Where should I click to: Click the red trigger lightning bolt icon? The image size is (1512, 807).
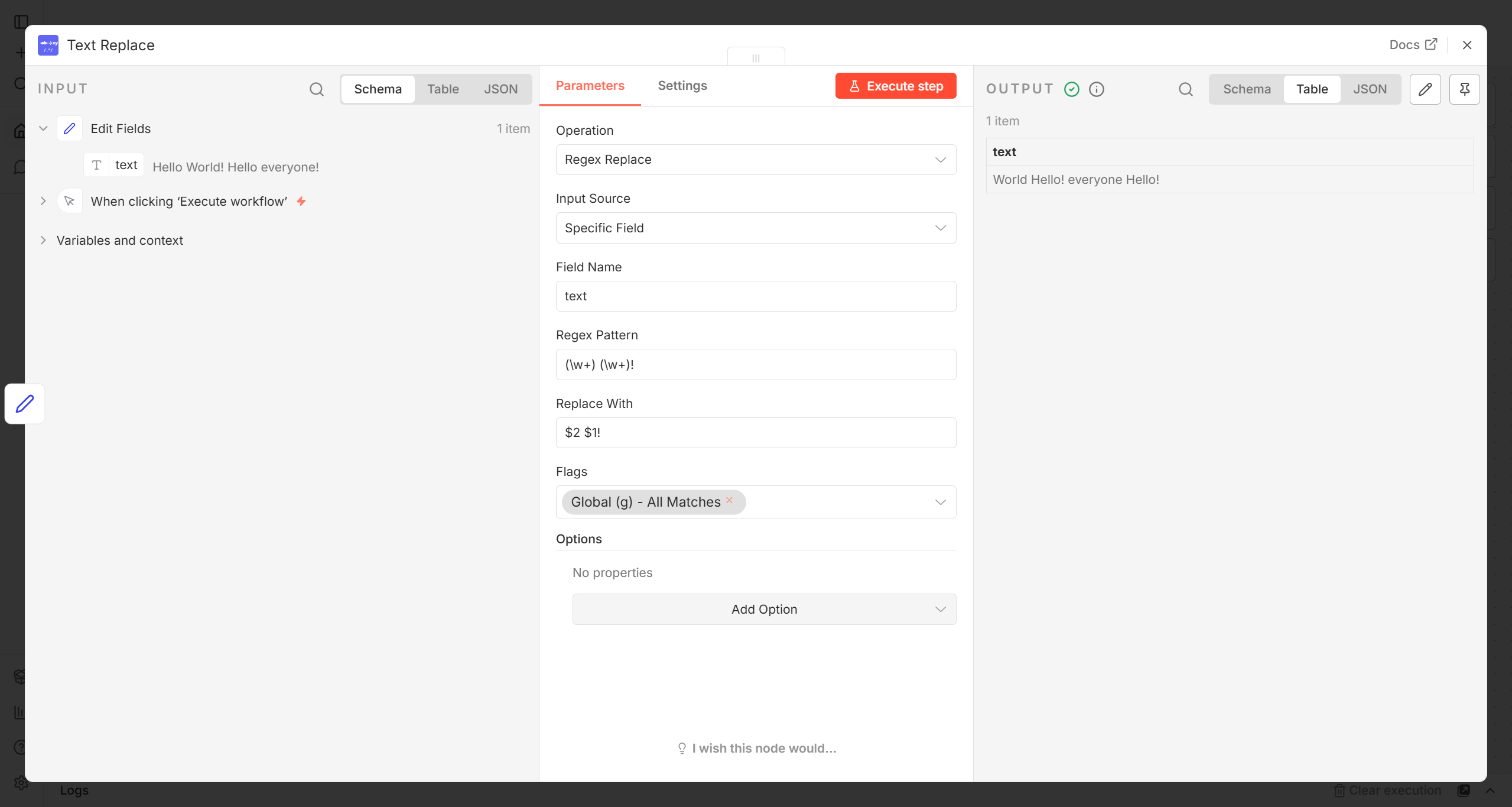click(x=301, y=201)
